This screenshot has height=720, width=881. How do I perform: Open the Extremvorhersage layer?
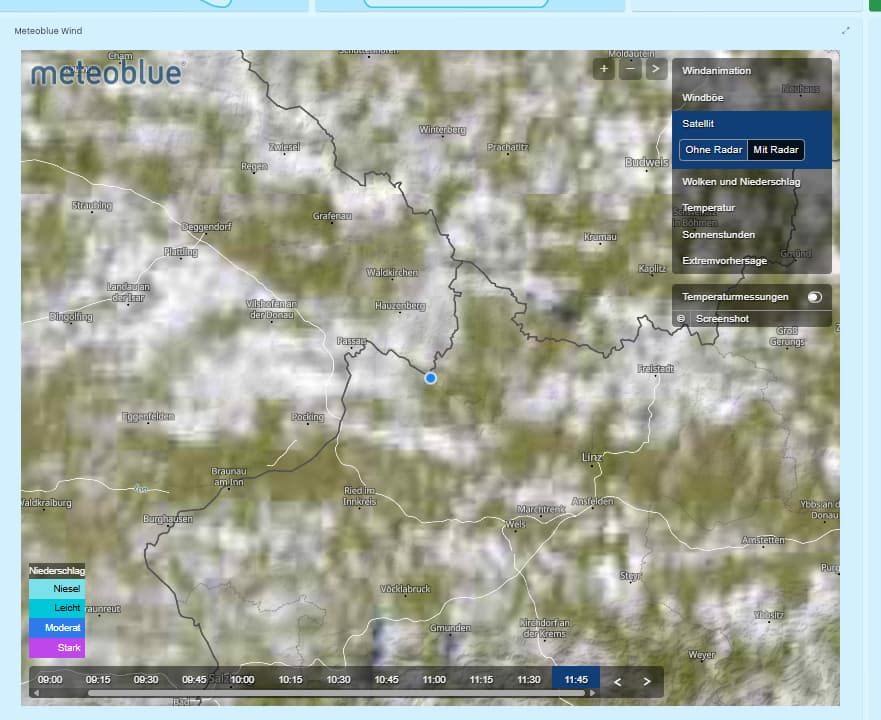pyautogui.click(x=724, y=261)
